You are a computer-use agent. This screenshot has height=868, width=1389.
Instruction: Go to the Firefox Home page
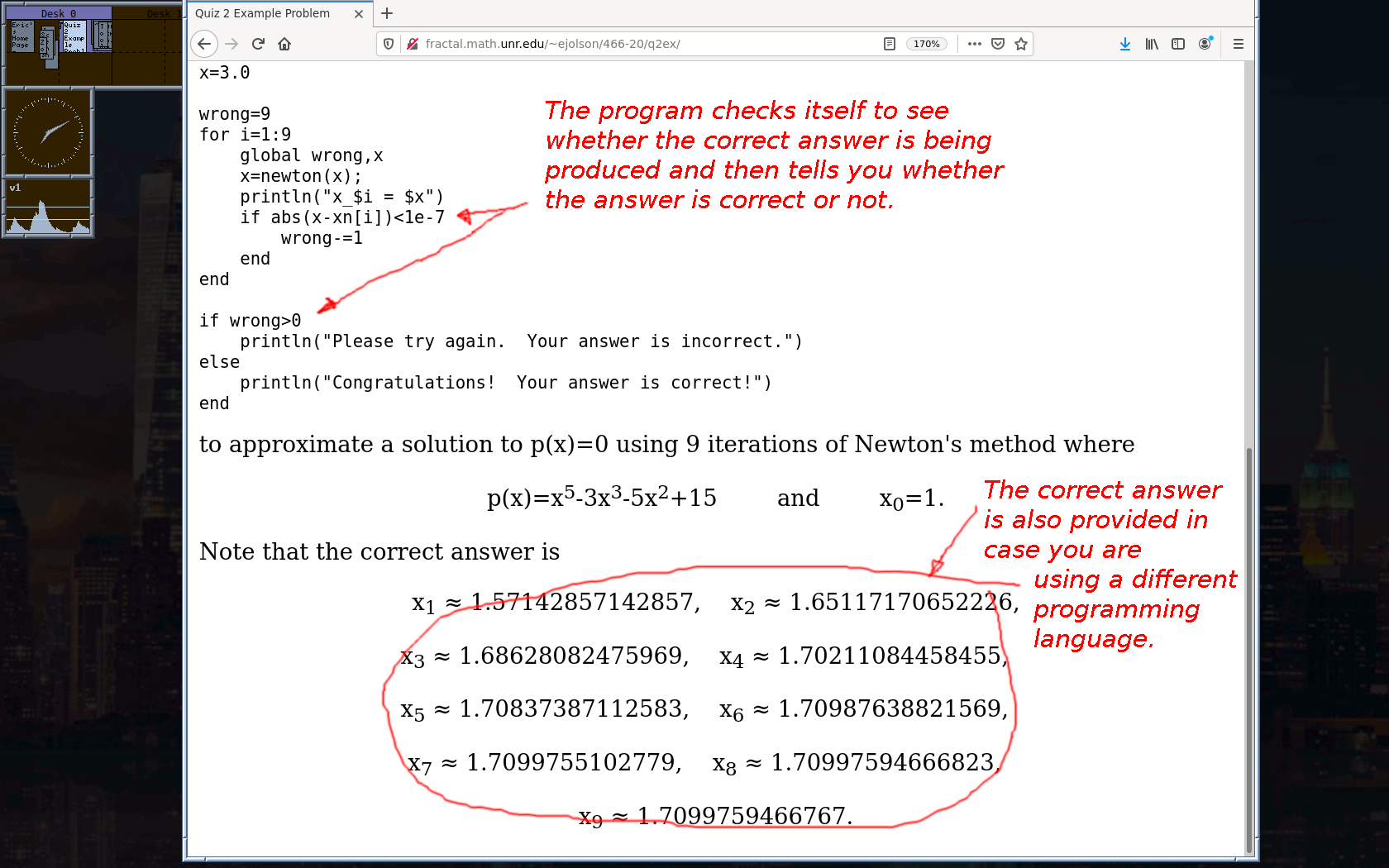pos(284,44)
